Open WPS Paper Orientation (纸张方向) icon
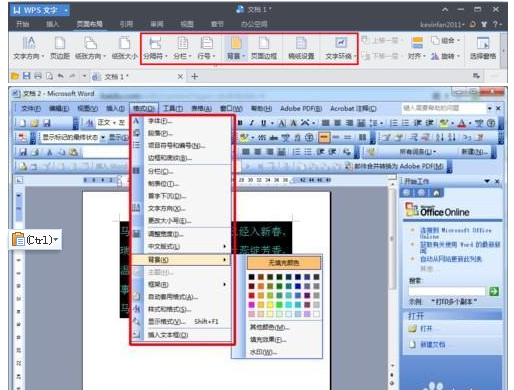This screenshot has height=390, width=514. coord(90,49)
